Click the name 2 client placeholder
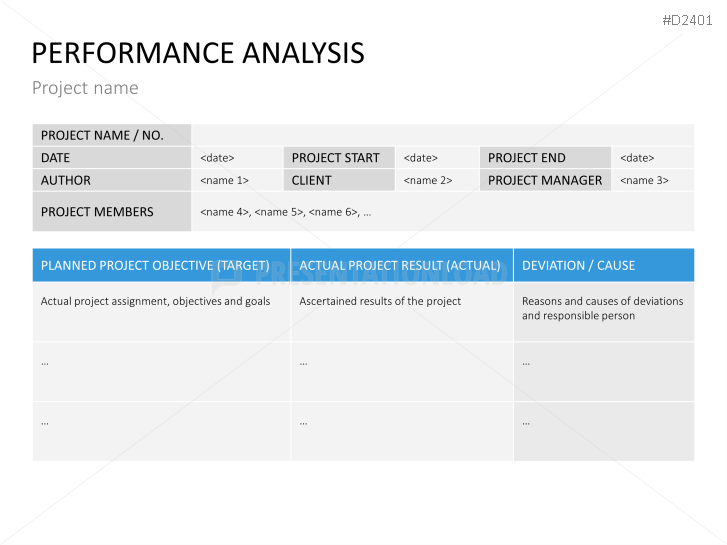The image size is (727, 545). tap(428, 181)
